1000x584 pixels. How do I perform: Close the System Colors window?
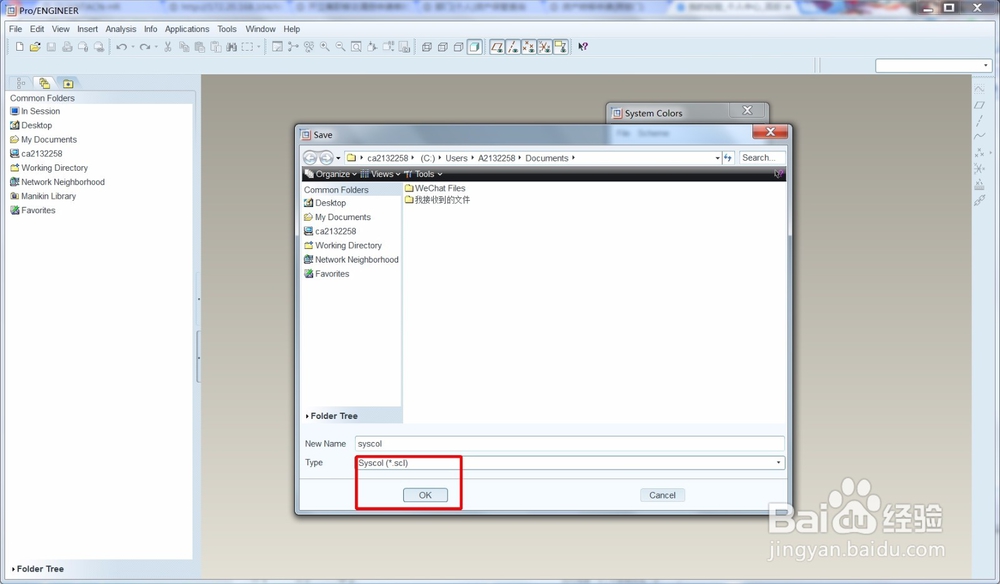pyautogui.click(x=747, y=111)
